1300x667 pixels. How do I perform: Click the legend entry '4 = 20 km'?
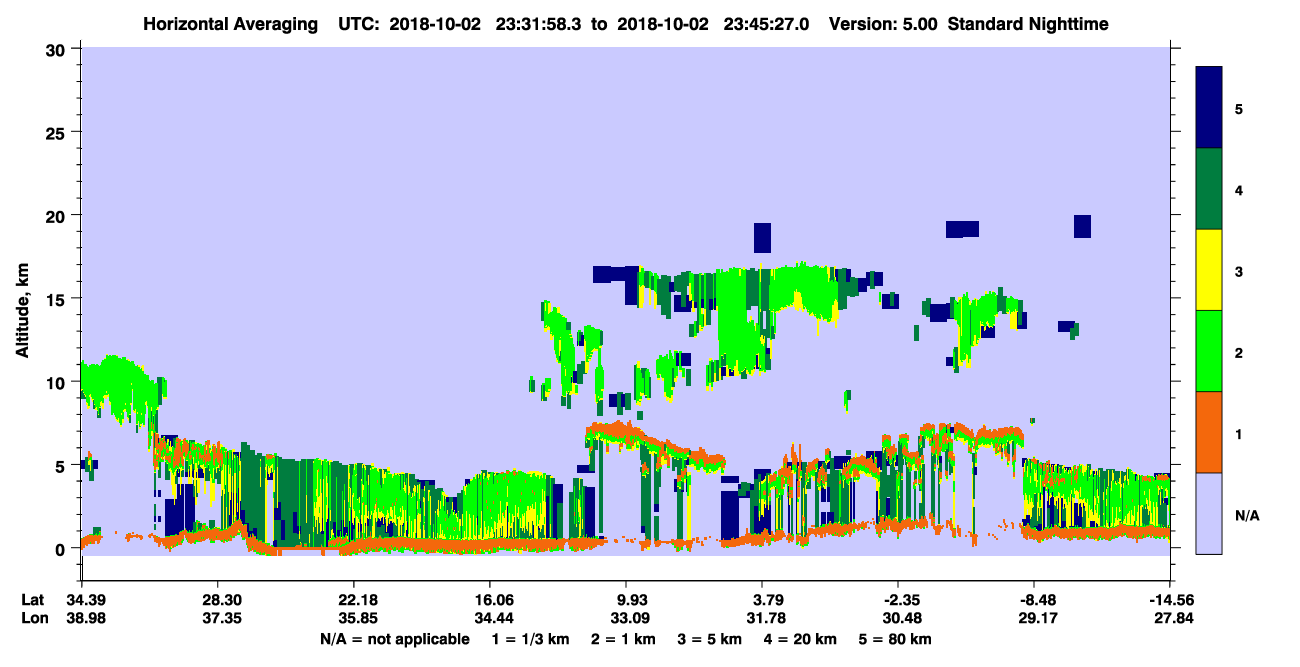[801, 639]
